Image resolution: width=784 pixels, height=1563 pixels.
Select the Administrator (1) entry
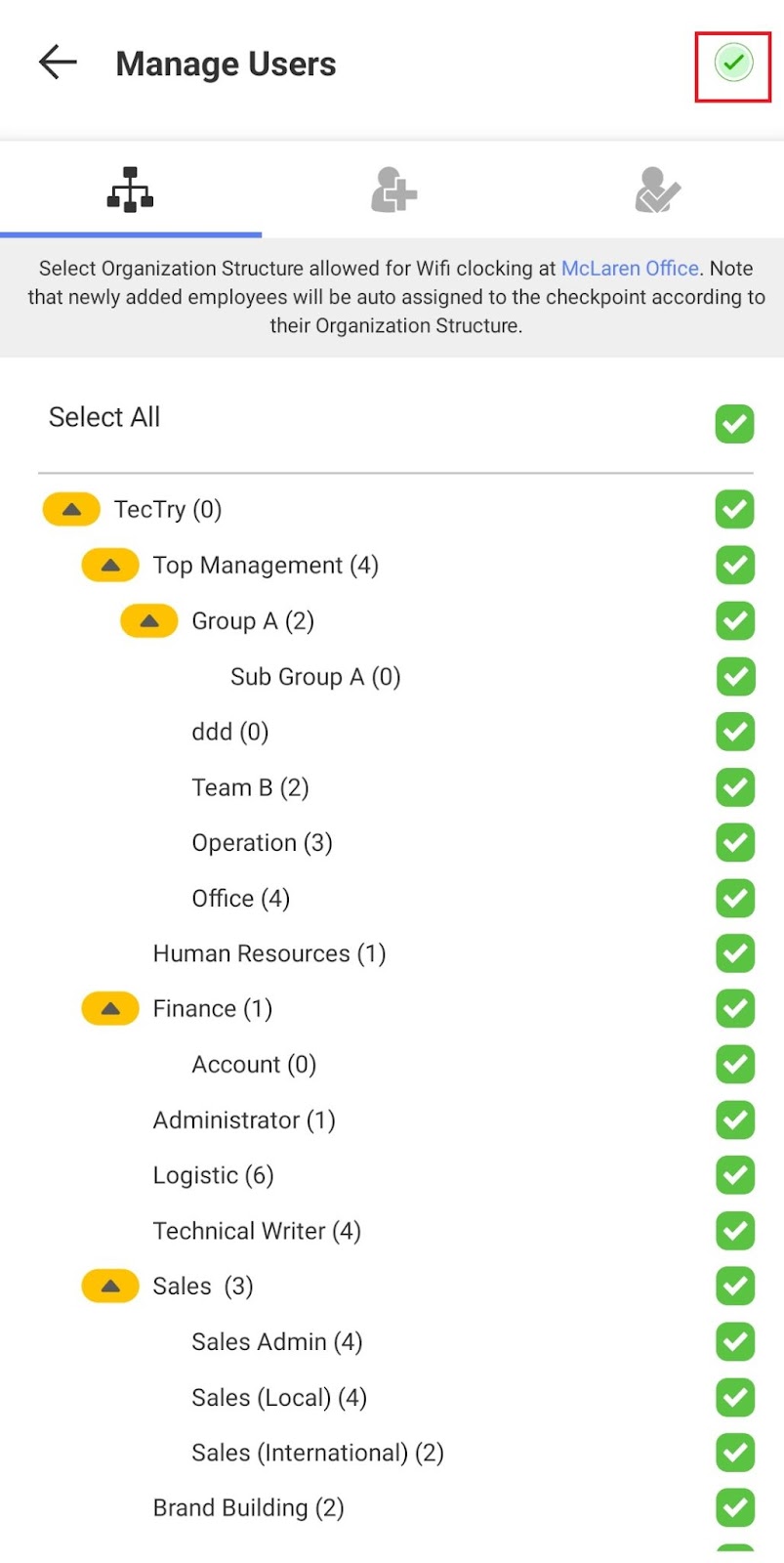(244, 1120)
